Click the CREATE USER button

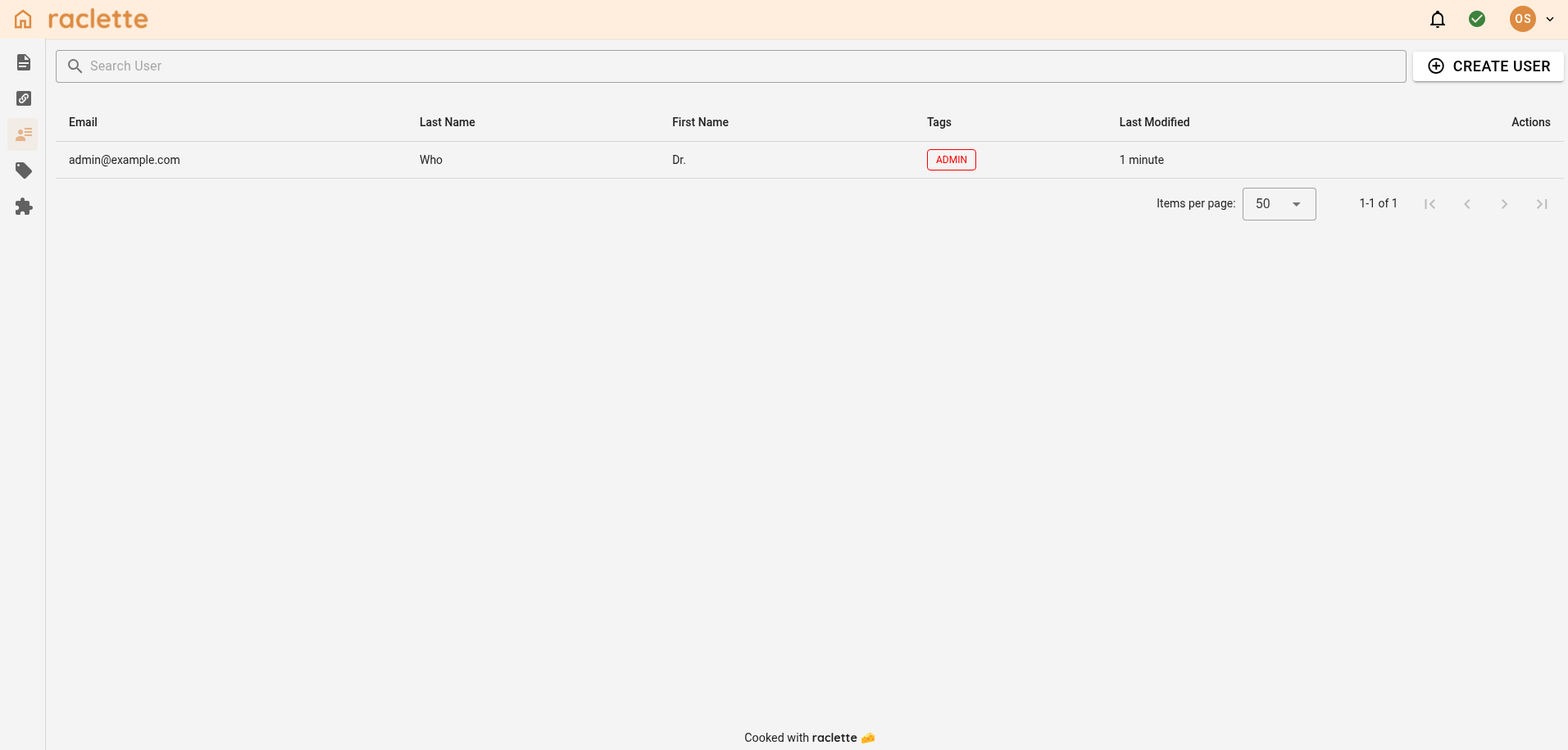point(1488,66)
